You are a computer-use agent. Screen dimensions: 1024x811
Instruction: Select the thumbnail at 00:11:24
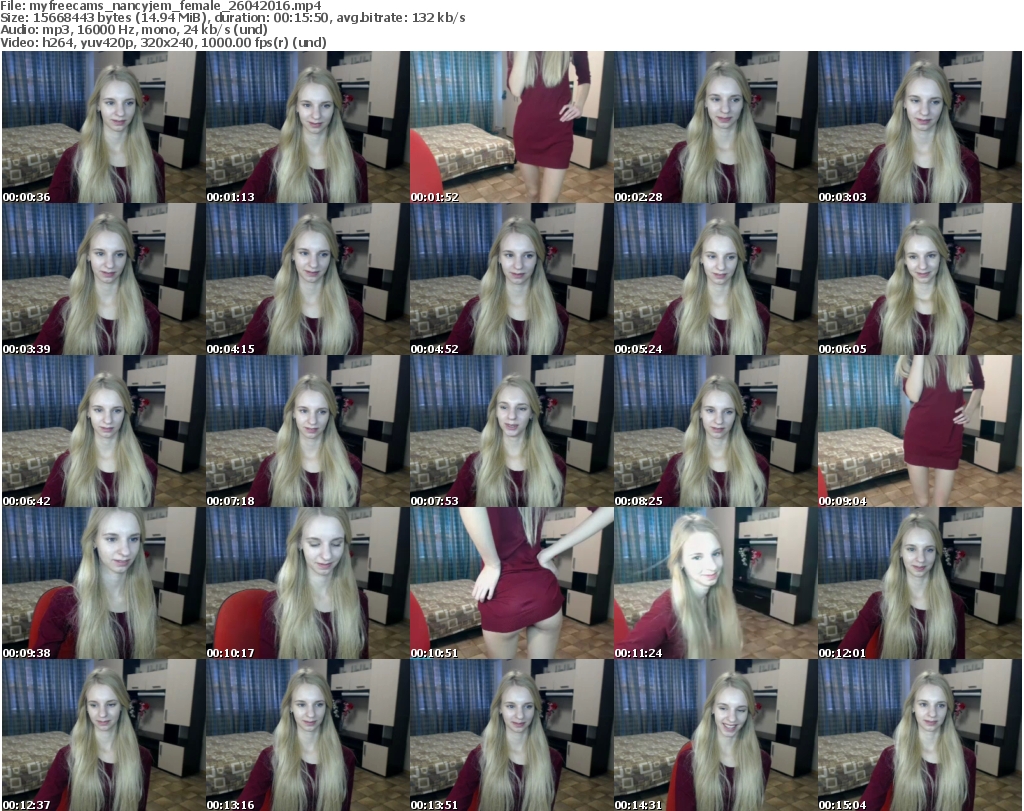tap(716, 583)
